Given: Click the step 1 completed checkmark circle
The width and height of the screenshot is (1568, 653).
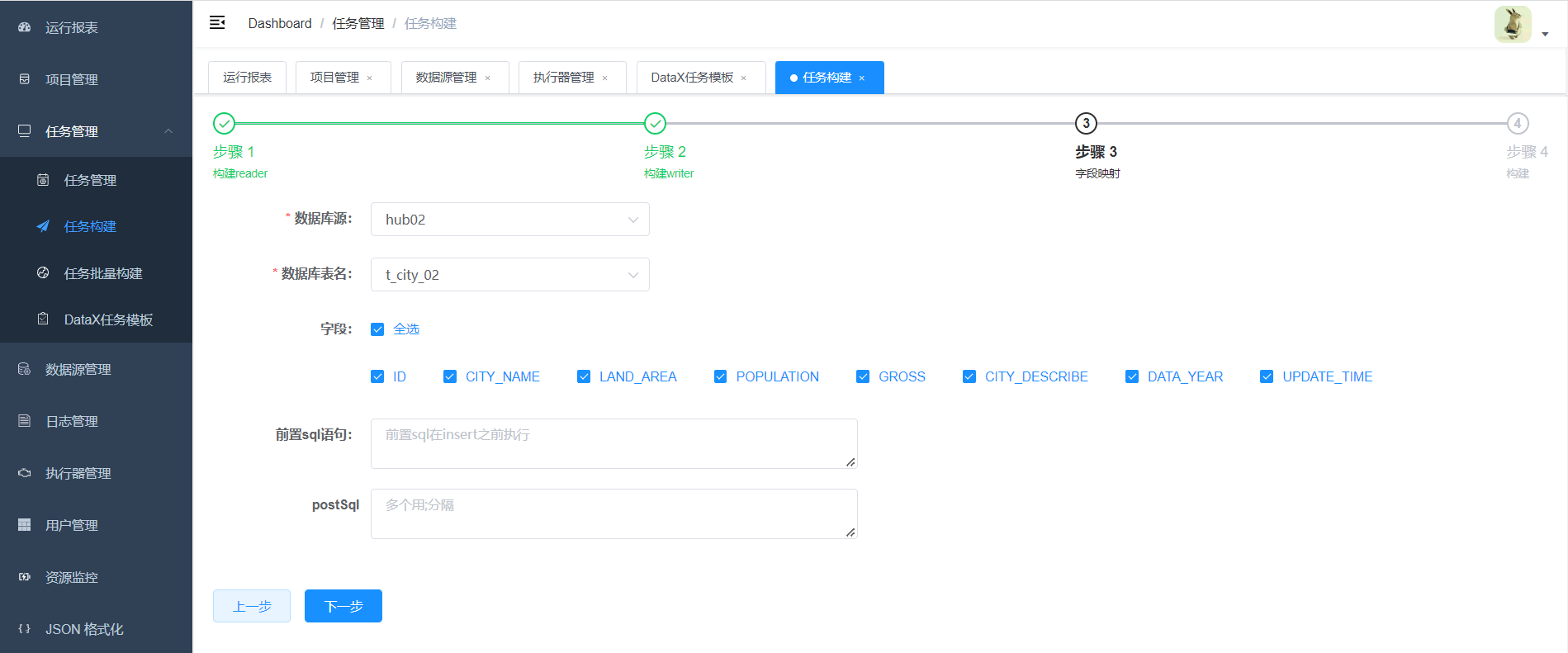Looking at the screenshot, I should [x=224, y=124].
